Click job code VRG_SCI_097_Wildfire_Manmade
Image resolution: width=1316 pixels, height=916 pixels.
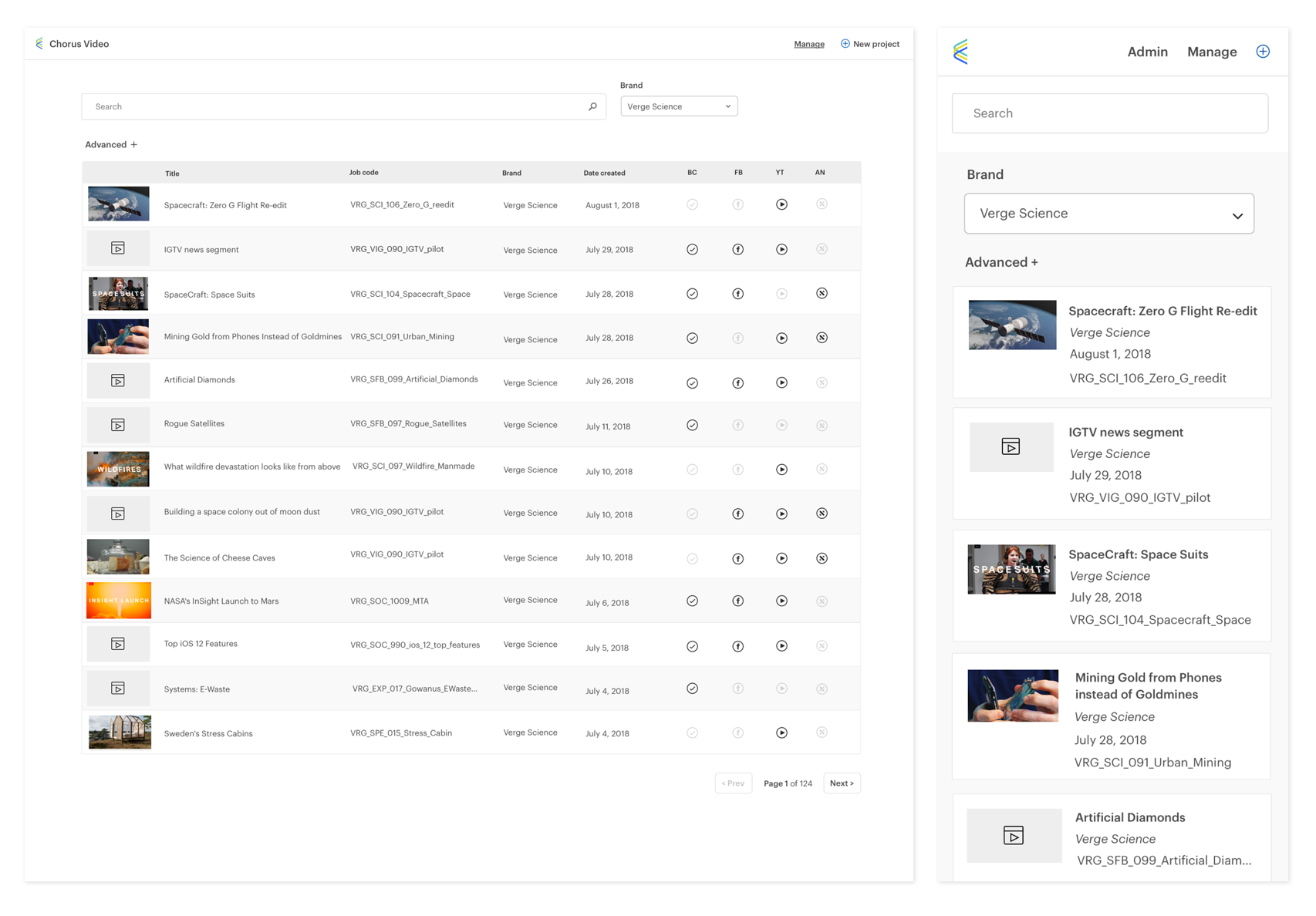click(x=413, y=466)
